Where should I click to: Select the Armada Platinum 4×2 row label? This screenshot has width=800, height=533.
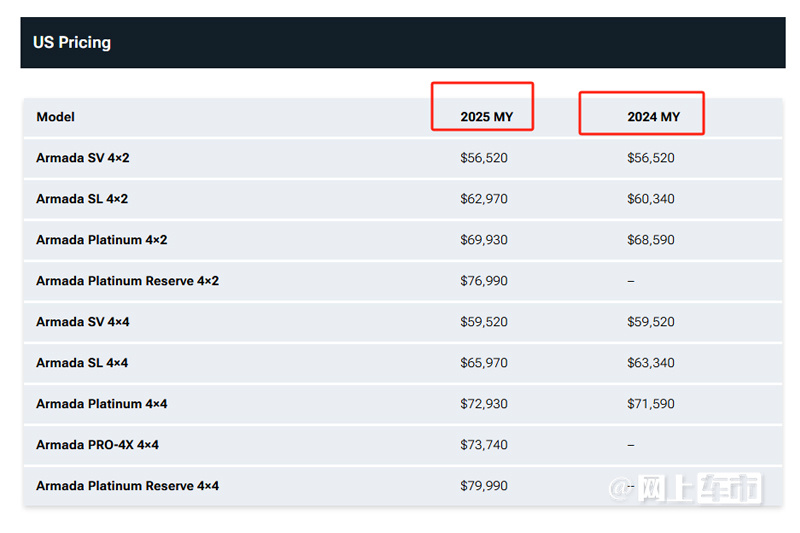(102, 240)
